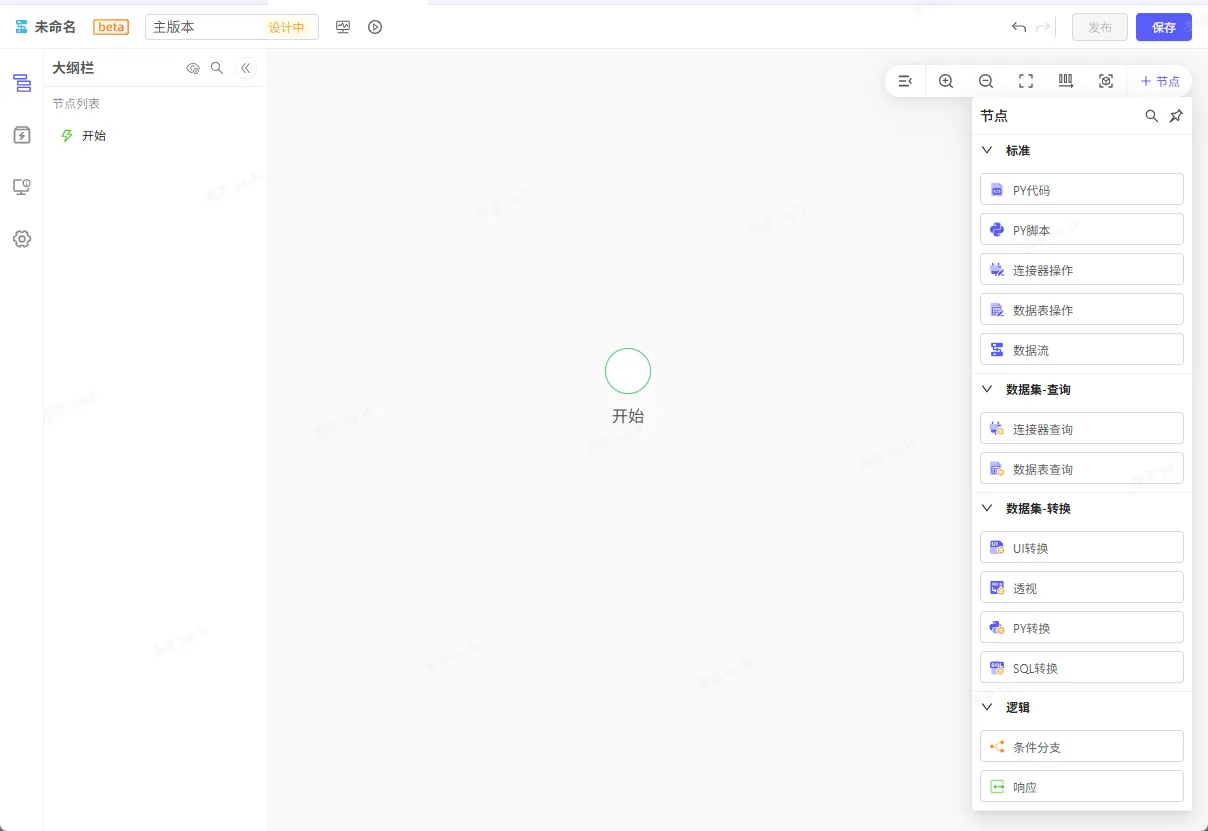Add a 数据表查询 node
The width and height of the screenshot is (1208, 831).
tap(1082, 468)
